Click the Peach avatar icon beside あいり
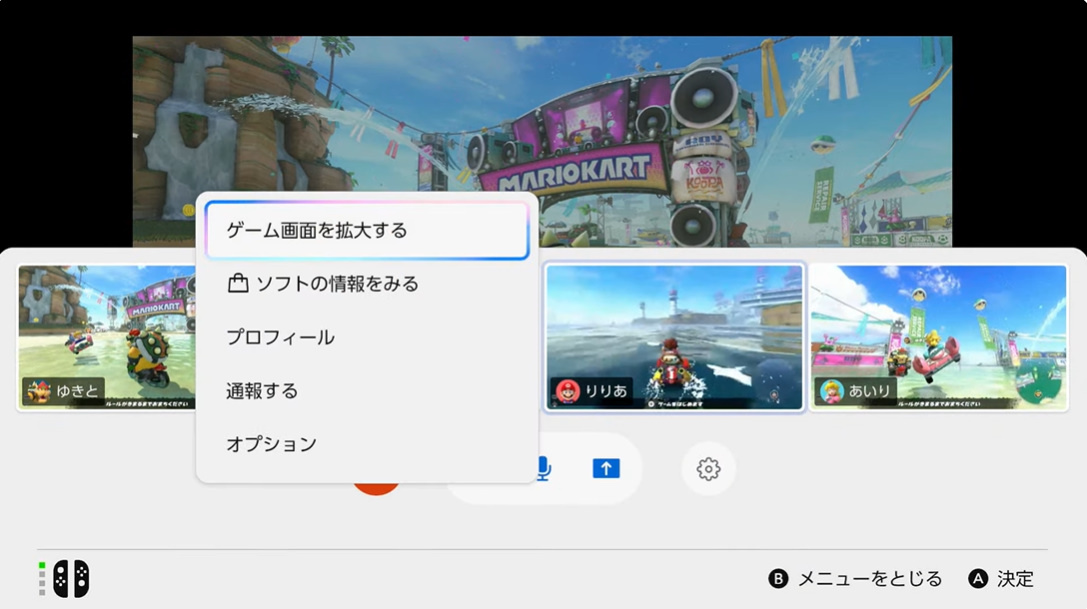Image resolution: width=1087 pixels, height=609 pixels. pos(832,391)
